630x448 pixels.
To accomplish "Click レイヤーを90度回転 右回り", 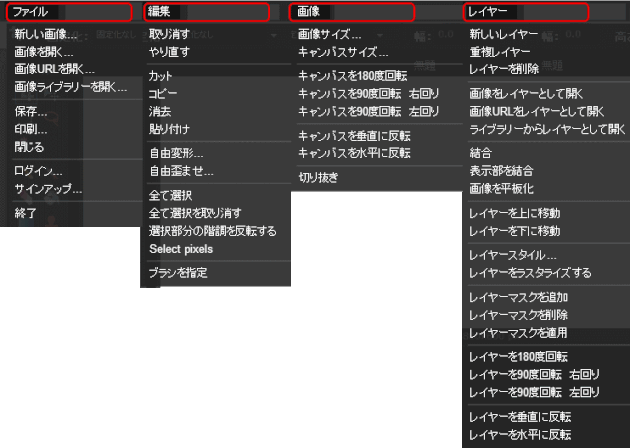I will coord(534,374).
